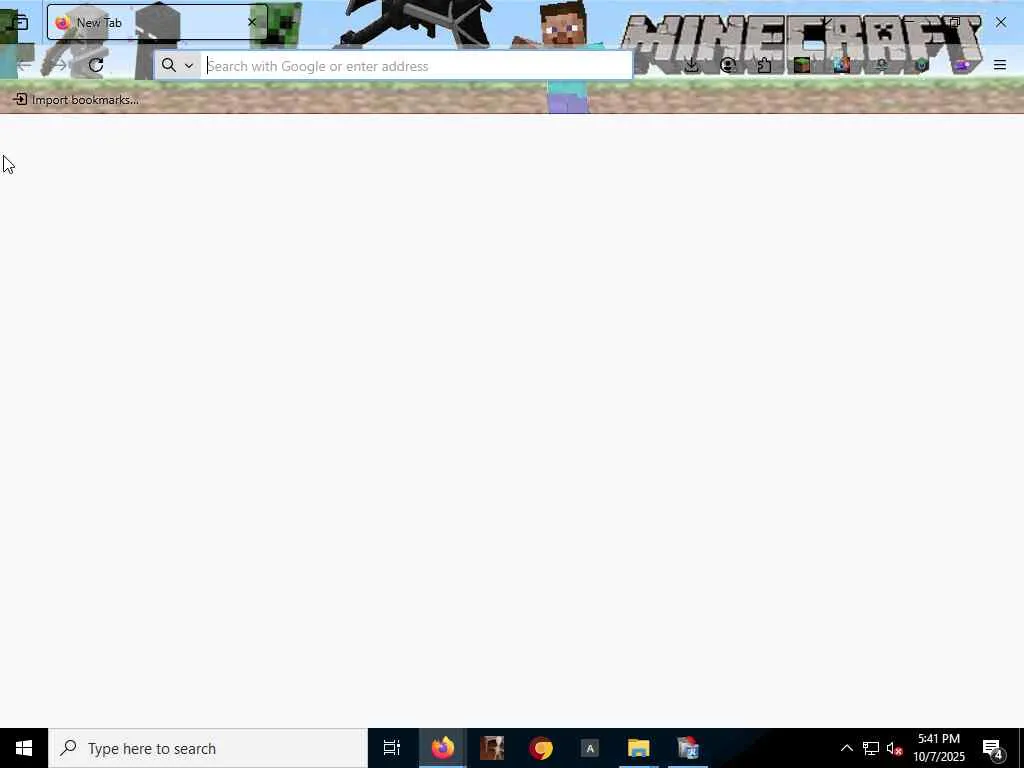Screen dimensions: 1024x768
Task: Open the Firefox account menu
Action: coord(728,65)
